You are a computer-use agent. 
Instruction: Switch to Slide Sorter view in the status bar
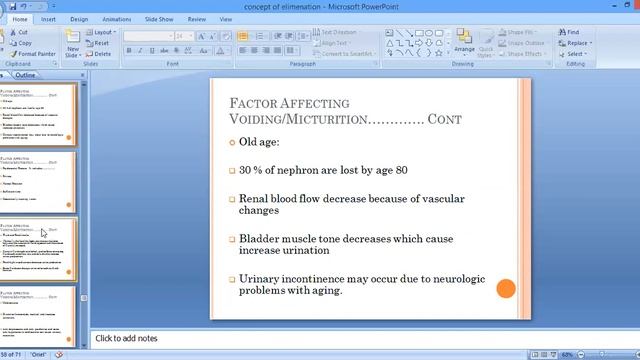(544, 355)
